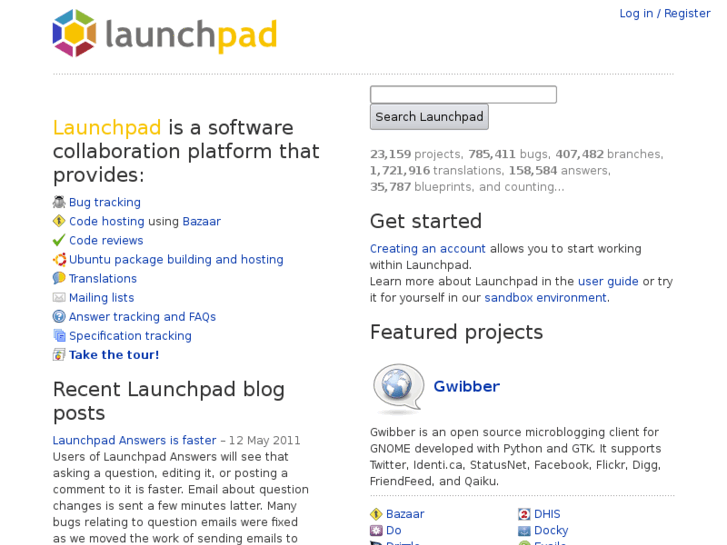This screenshot has height=545, width=727.
Task: Open the Log in / Register link
Action: [x=665, y=13]
